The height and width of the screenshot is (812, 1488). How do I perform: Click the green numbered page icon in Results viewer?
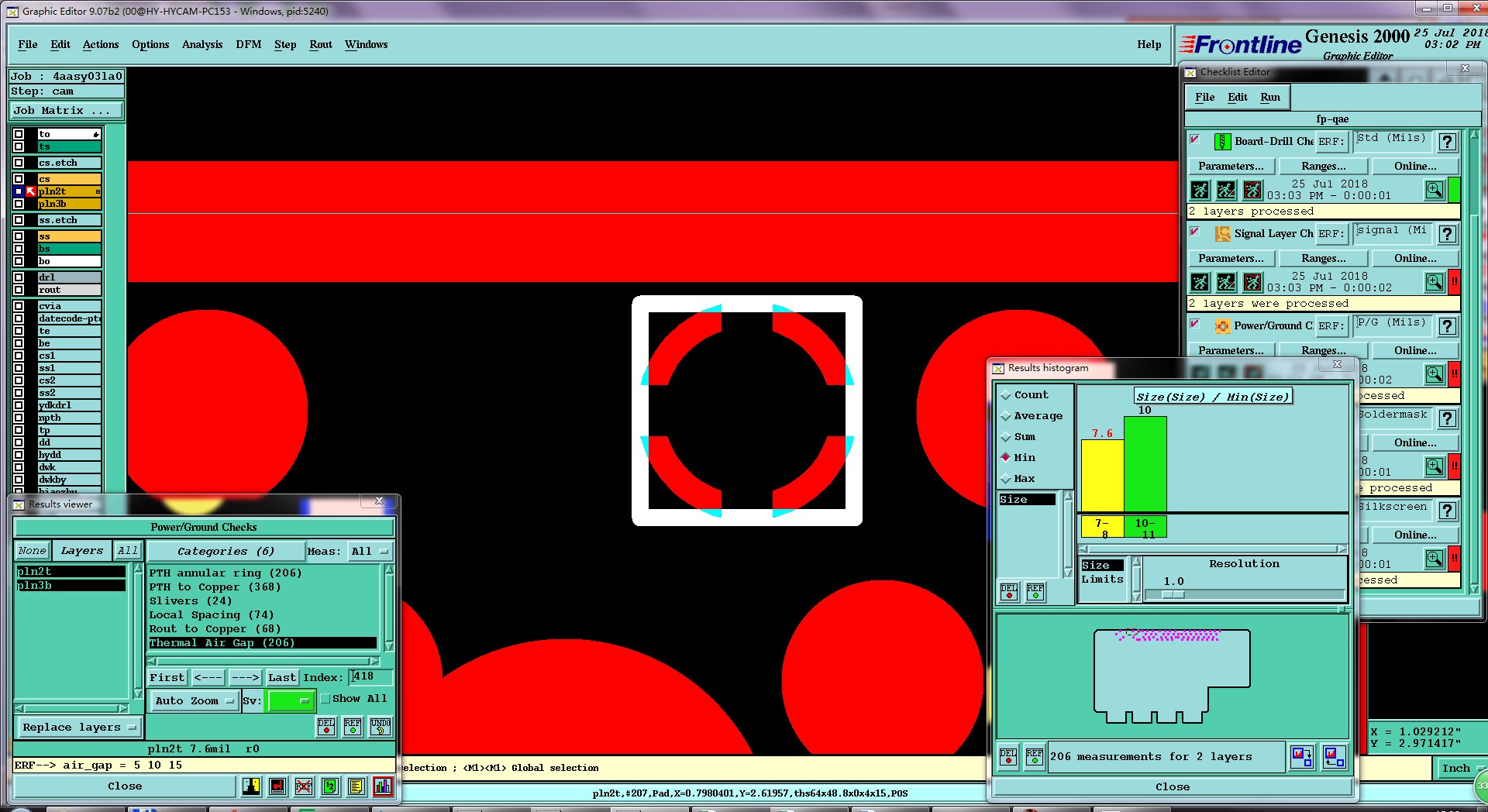pos(329,786)
